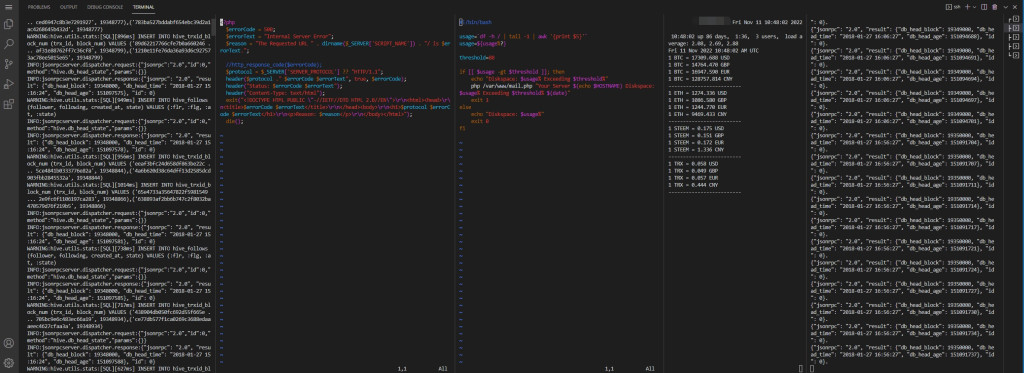Open the launch profile dropdown next to plus
The width and height of the screenshot is (1024, 373).
point(974,7)
